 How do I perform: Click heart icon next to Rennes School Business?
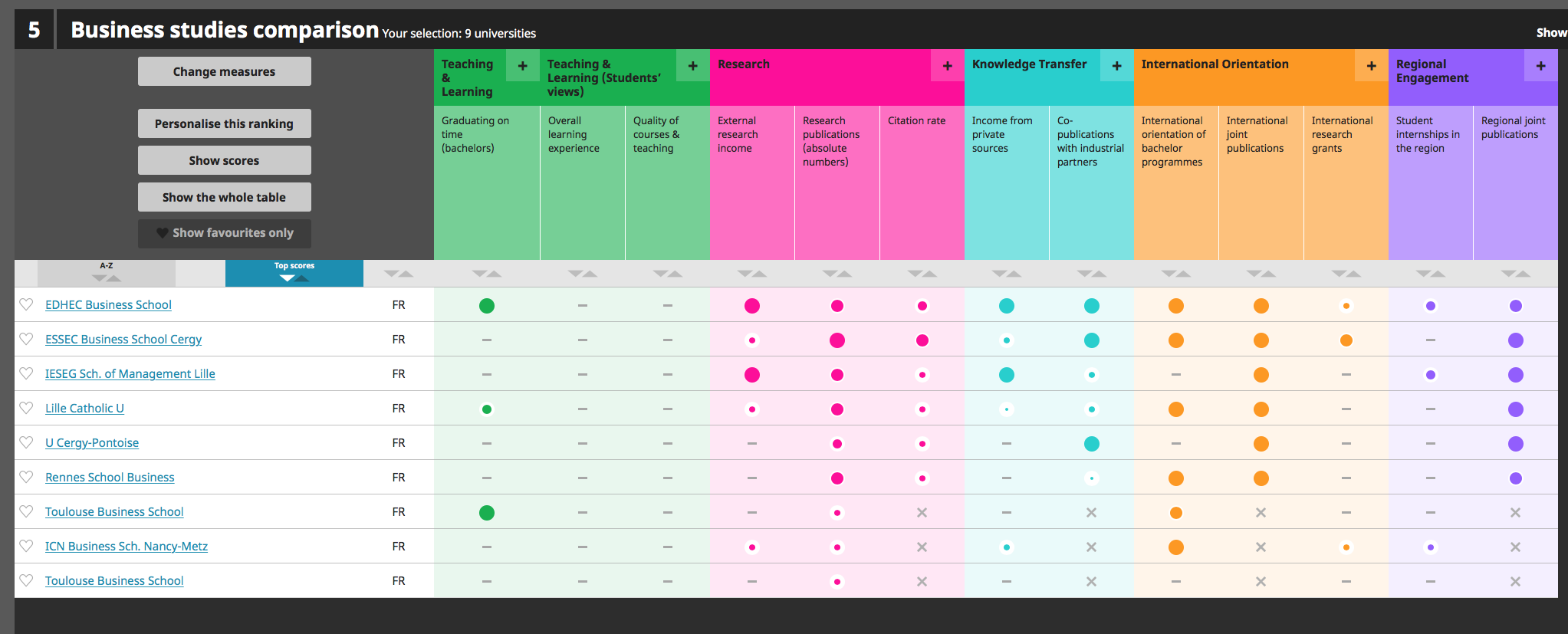click(x=26, y=477)
